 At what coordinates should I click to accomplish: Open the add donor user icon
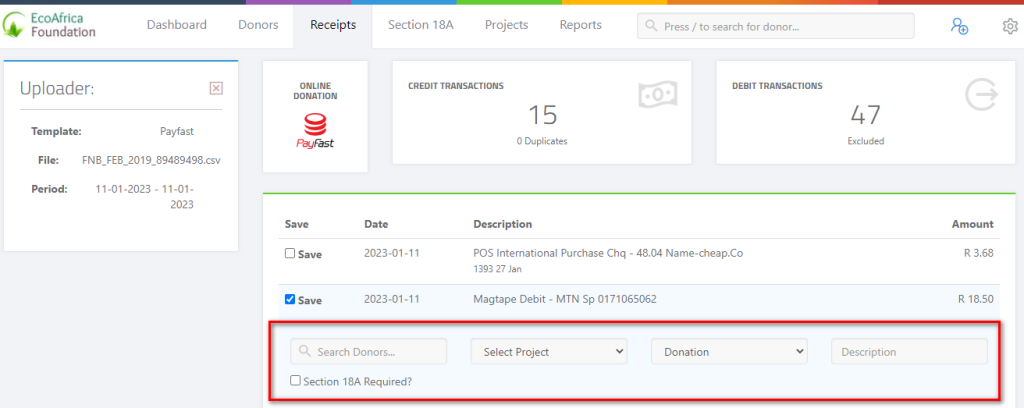959,26
